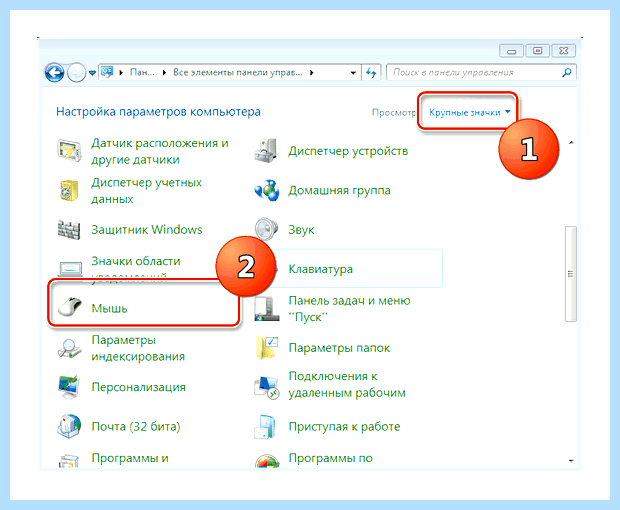
Task: Click the Диспетчер устройств icon
Action: pos(266,151)
